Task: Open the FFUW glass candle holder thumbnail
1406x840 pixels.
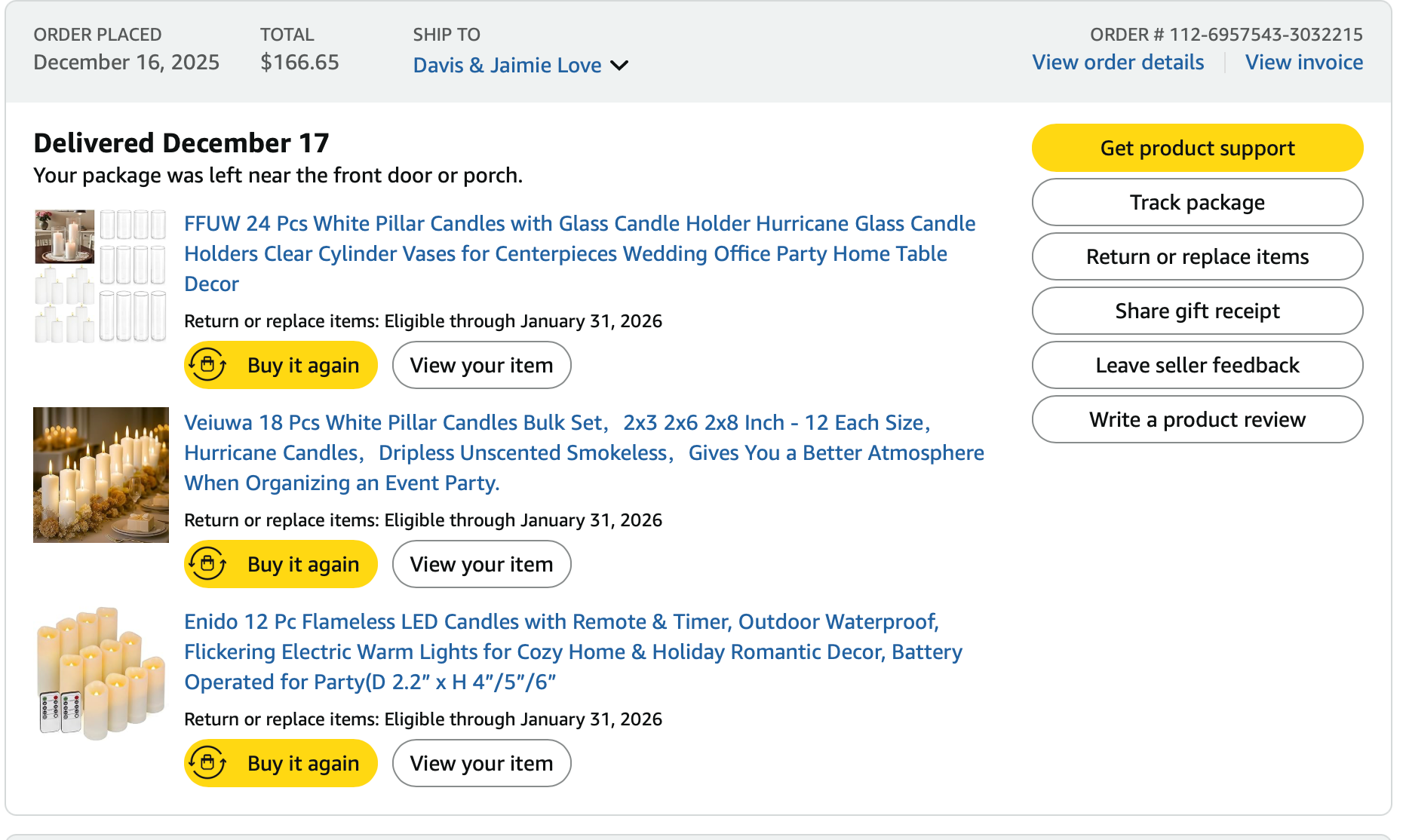Action: click(100, 276)
